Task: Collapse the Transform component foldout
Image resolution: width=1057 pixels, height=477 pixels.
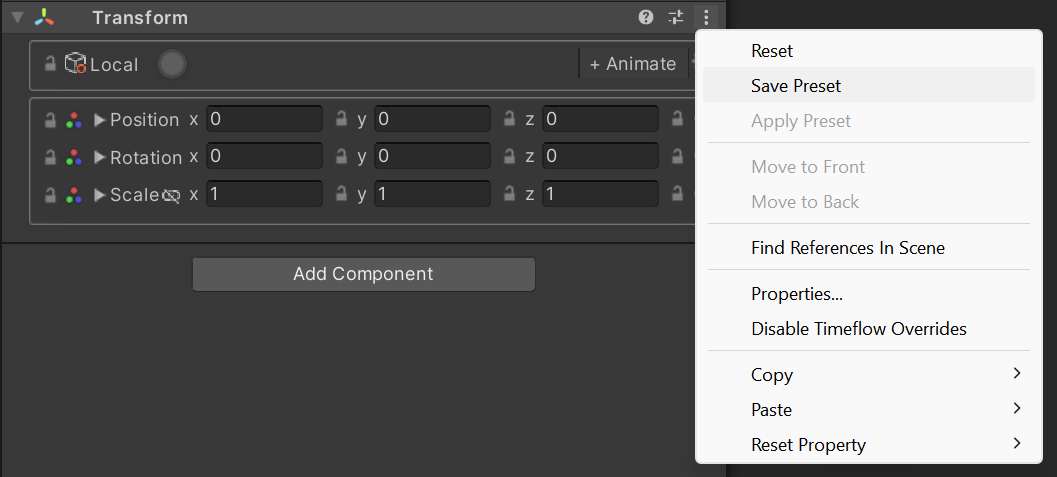Action: [17, 18]
